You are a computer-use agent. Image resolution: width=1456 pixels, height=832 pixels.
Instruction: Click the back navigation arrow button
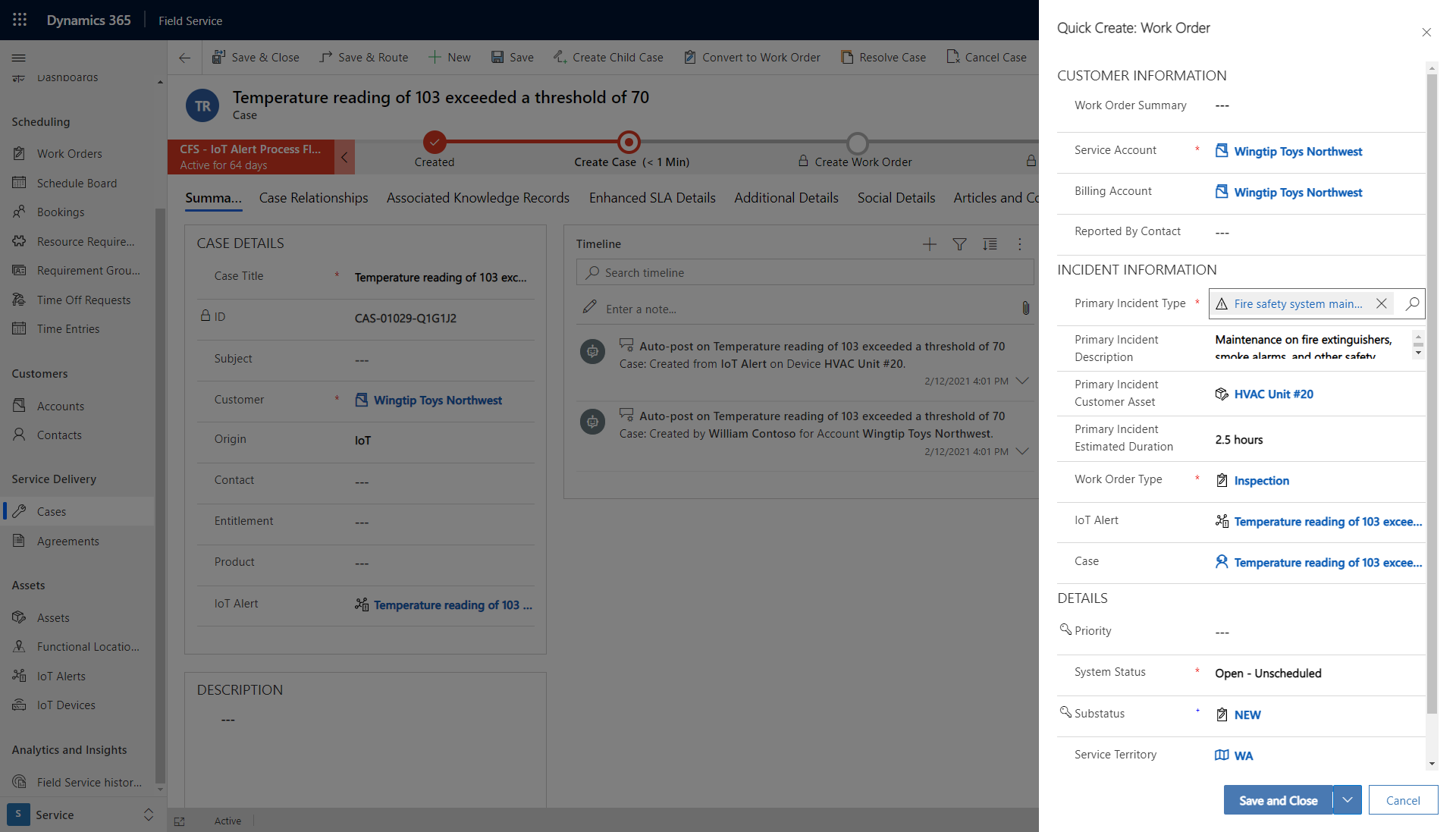pyautogui.click(x=183, y=58)
